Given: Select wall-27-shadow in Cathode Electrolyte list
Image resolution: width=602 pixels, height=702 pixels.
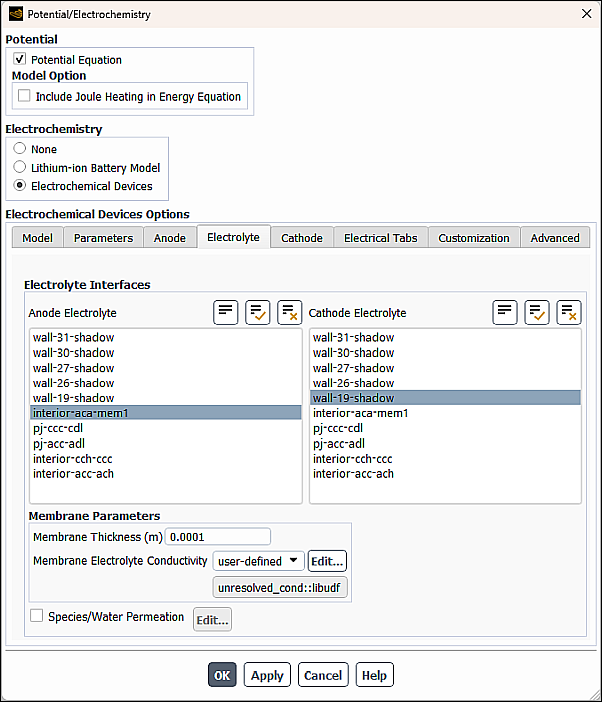Looking at the screenshot, I should pos(445,368).
